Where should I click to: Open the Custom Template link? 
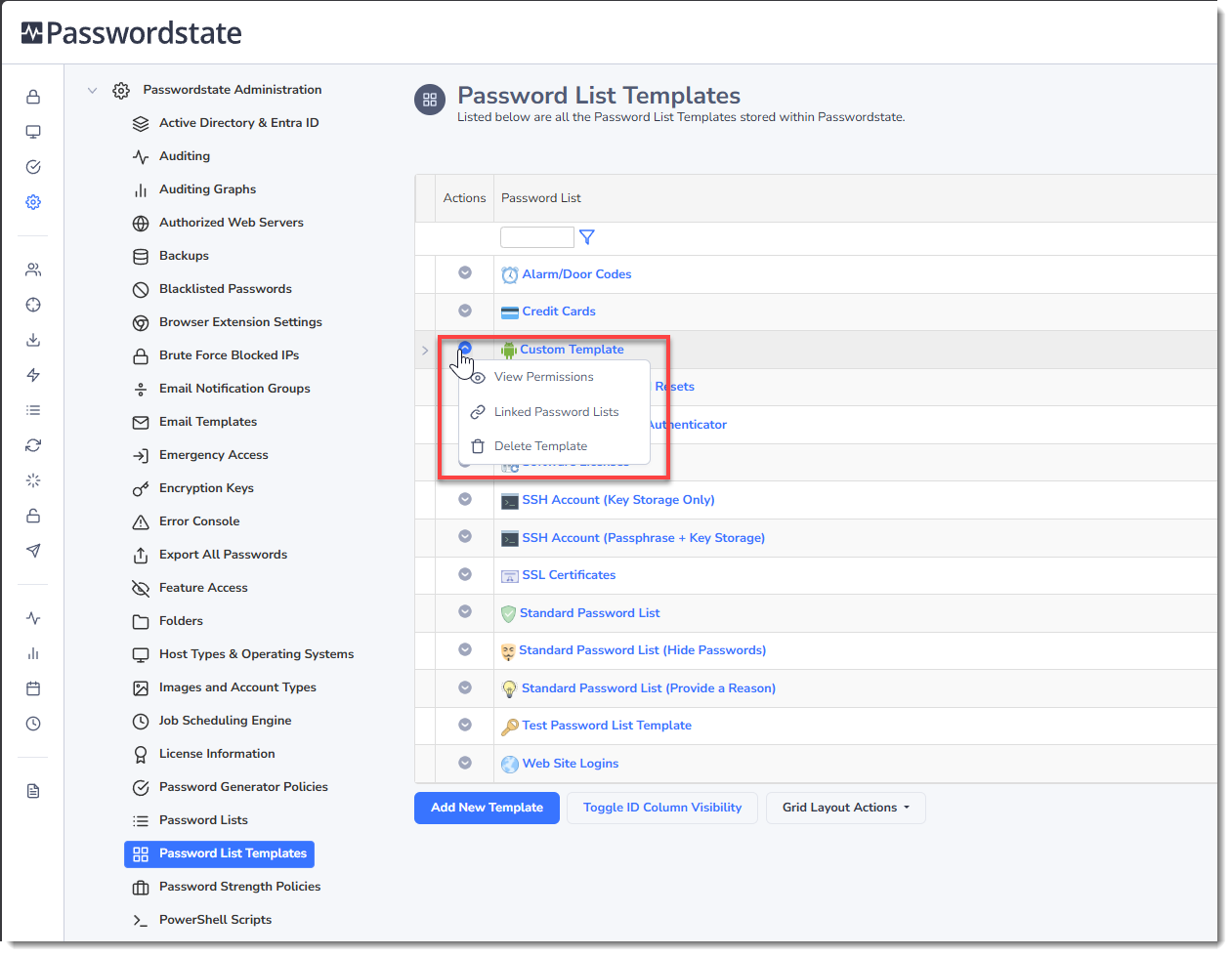click(x=572, y=350)
